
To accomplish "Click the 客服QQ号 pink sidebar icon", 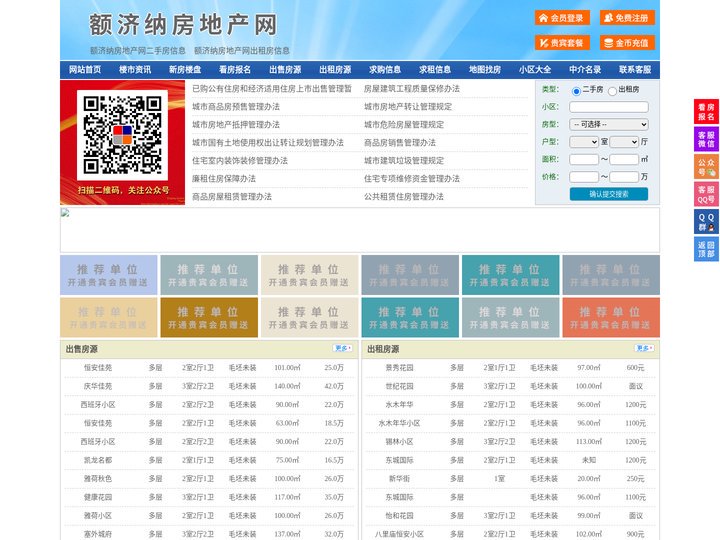I will (x=706, y=194).
